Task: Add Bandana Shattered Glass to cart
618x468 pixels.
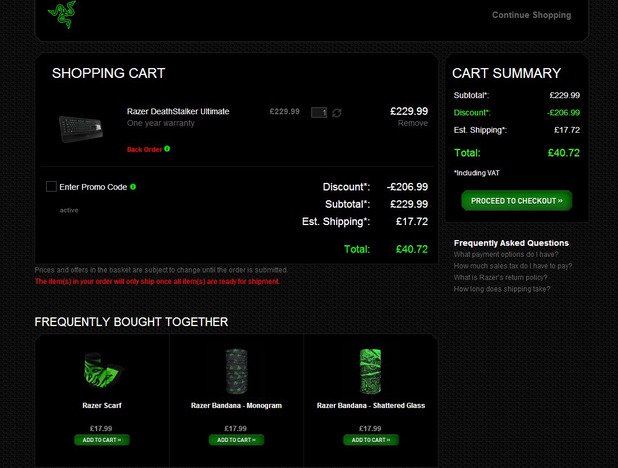Action: [x=370, y=440]
